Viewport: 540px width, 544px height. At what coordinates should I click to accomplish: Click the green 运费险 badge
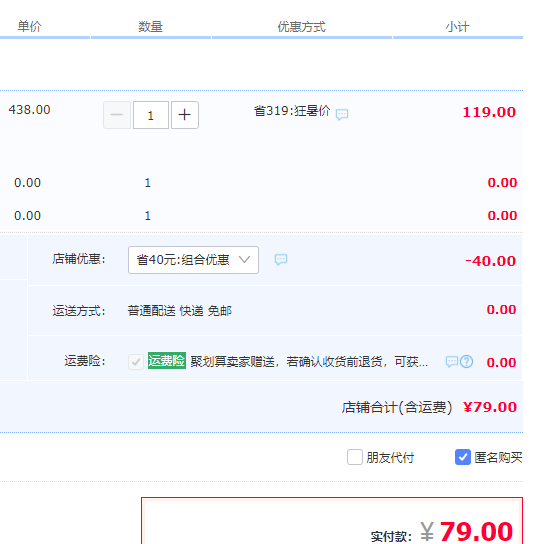[167, 360]
